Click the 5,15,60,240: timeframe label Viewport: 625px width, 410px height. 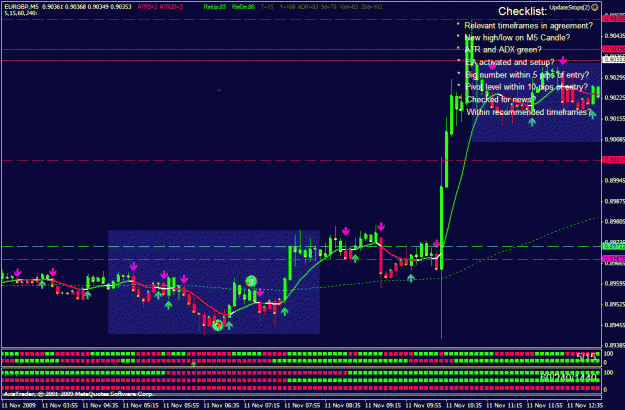21,13
